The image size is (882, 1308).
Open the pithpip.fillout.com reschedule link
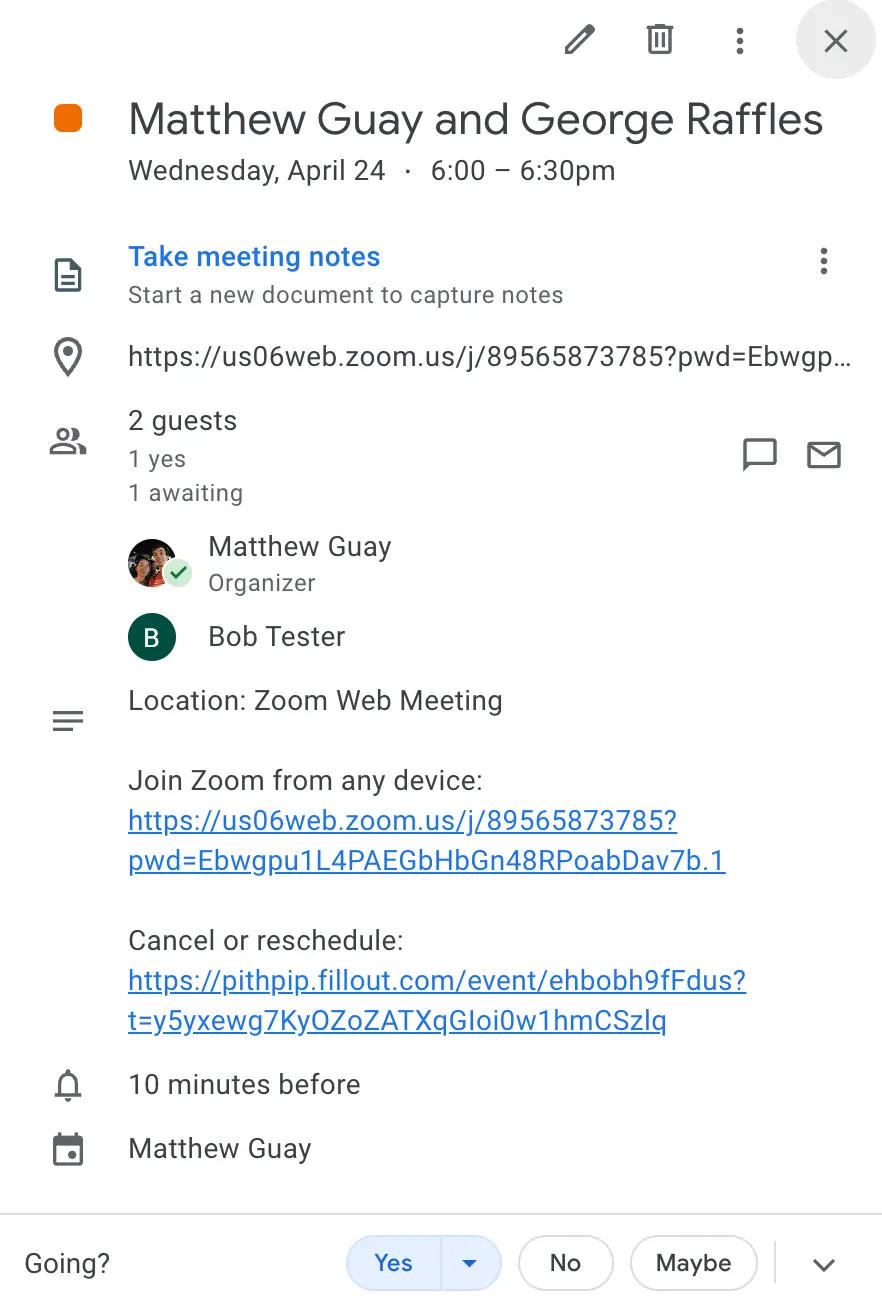point(437,1000)
